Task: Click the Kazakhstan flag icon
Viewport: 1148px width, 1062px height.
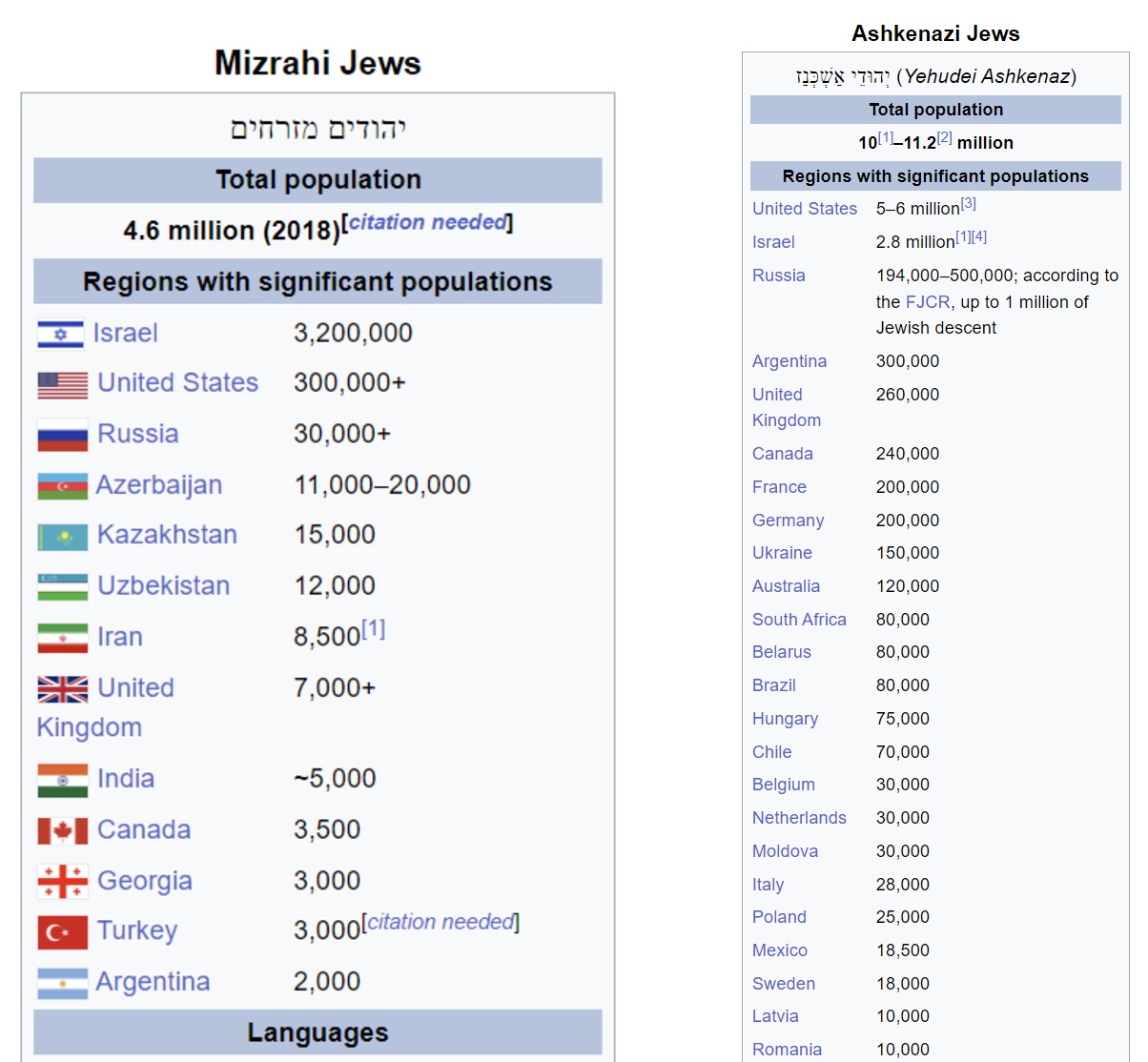Action: pyautogui.click(x=63, y=537)
